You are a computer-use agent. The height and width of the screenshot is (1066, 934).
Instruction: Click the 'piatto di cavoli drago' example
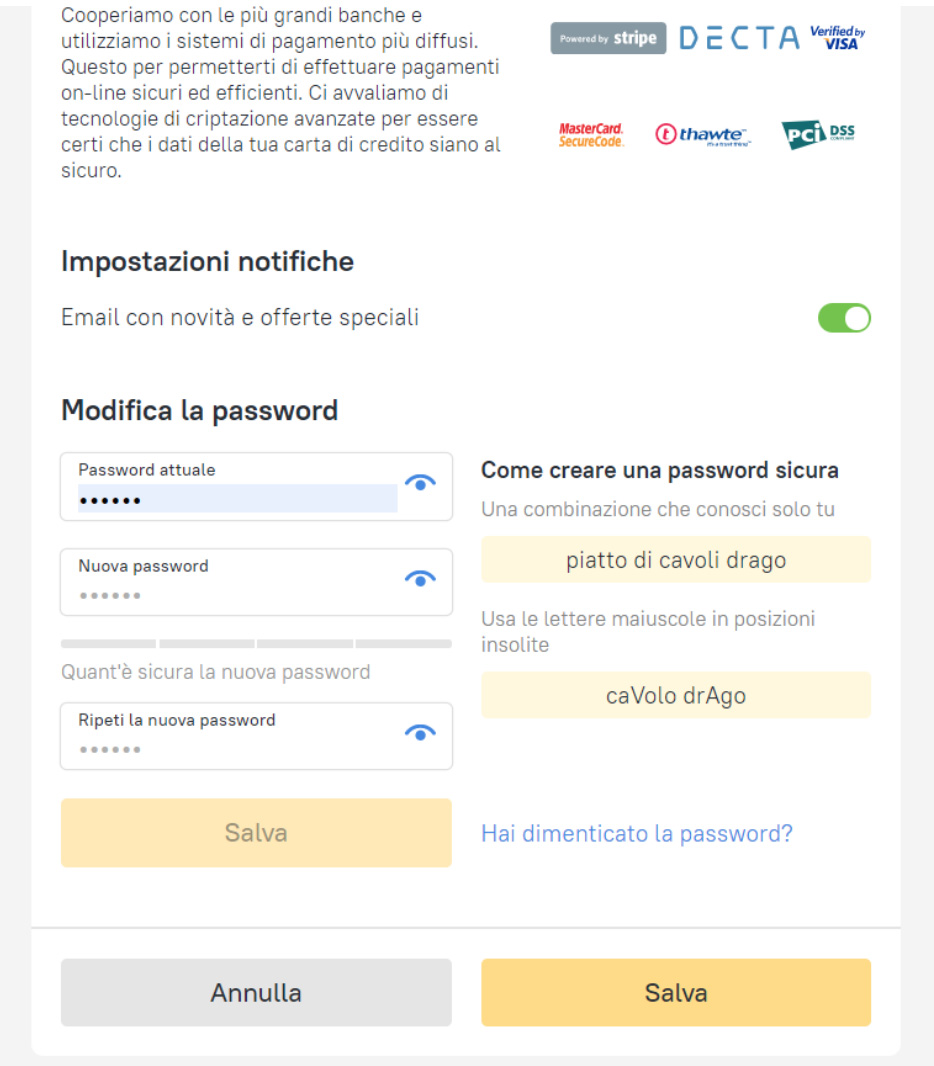[676, 560]
